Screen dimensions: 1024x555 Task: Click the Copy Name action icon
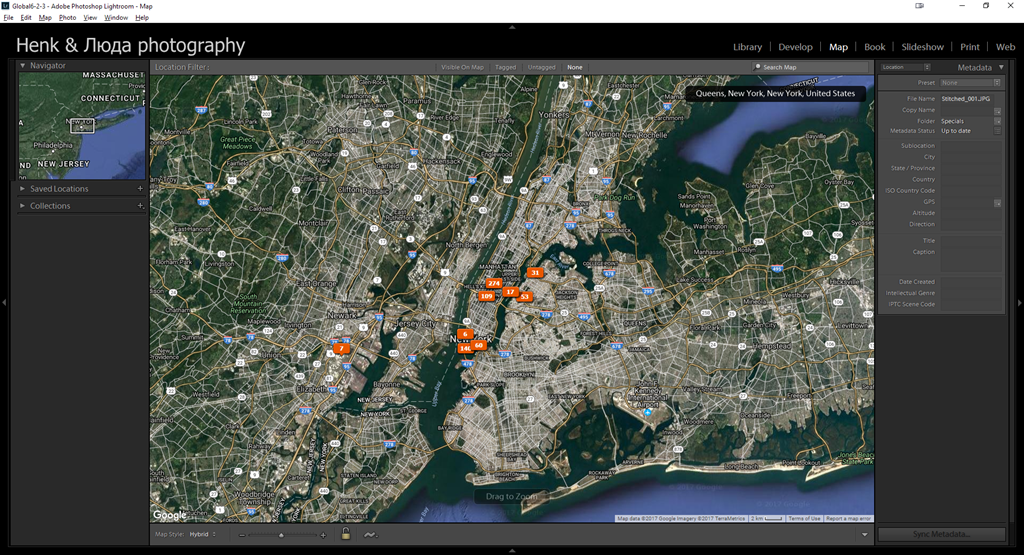997,110
